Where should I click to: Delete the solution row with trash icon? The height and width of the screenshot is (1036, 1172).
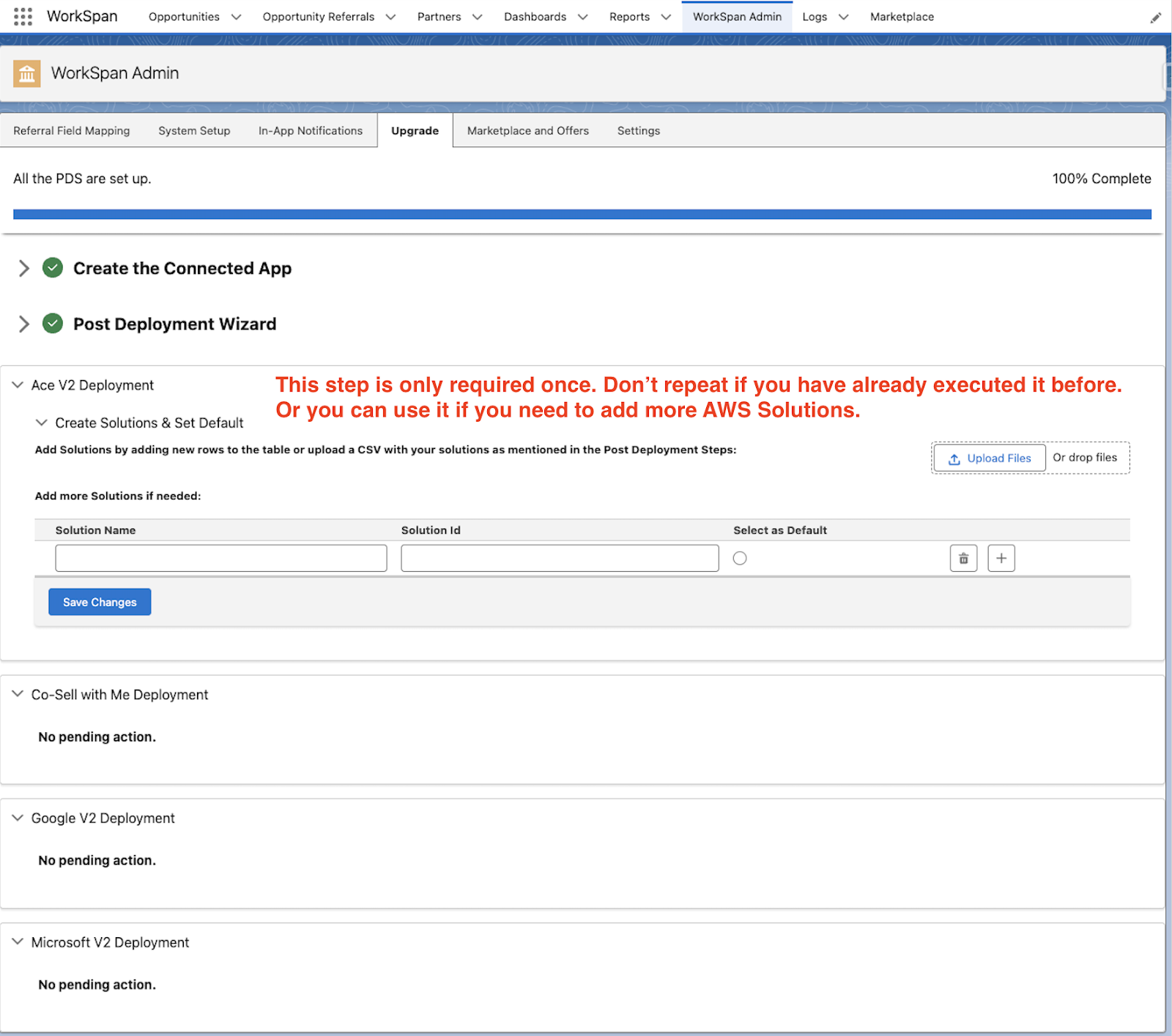[x=963, y=558]
